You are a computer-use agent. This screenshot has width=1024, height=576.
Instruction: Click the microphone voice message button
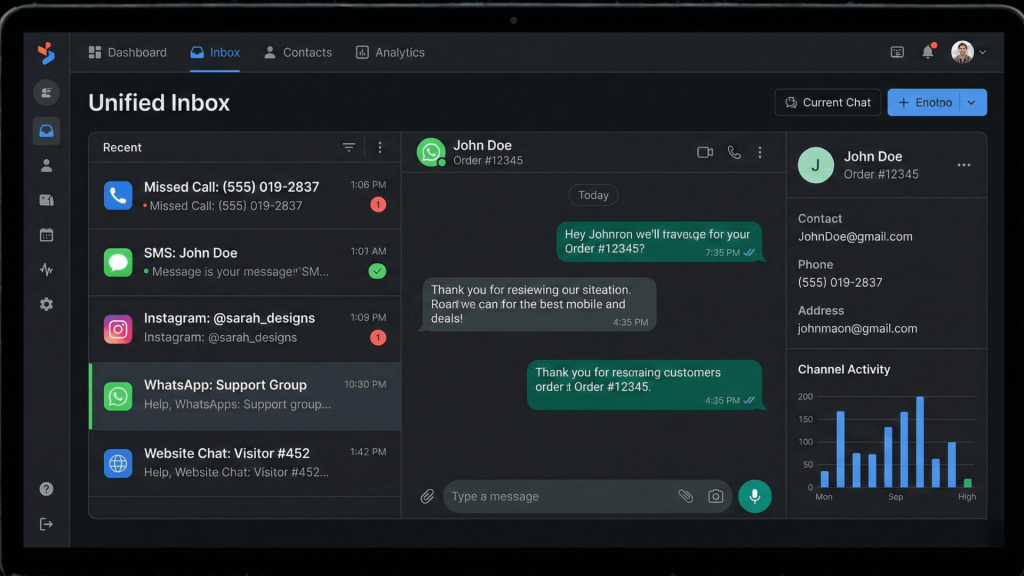pyautogui.click(x=755, y=496)
